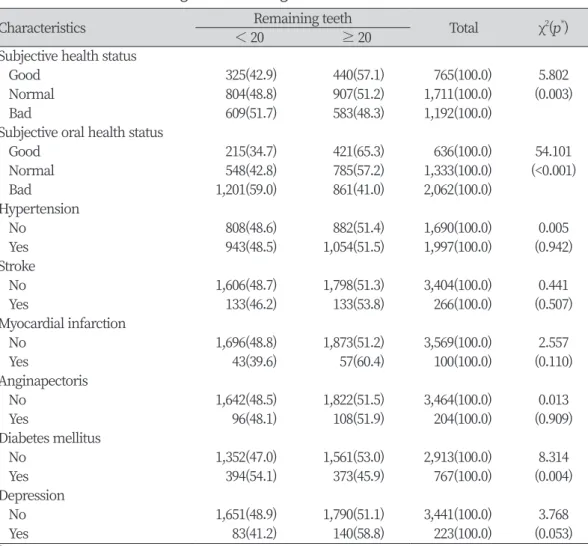
Task: Select cell 133(53.8)
Action: 358,304
